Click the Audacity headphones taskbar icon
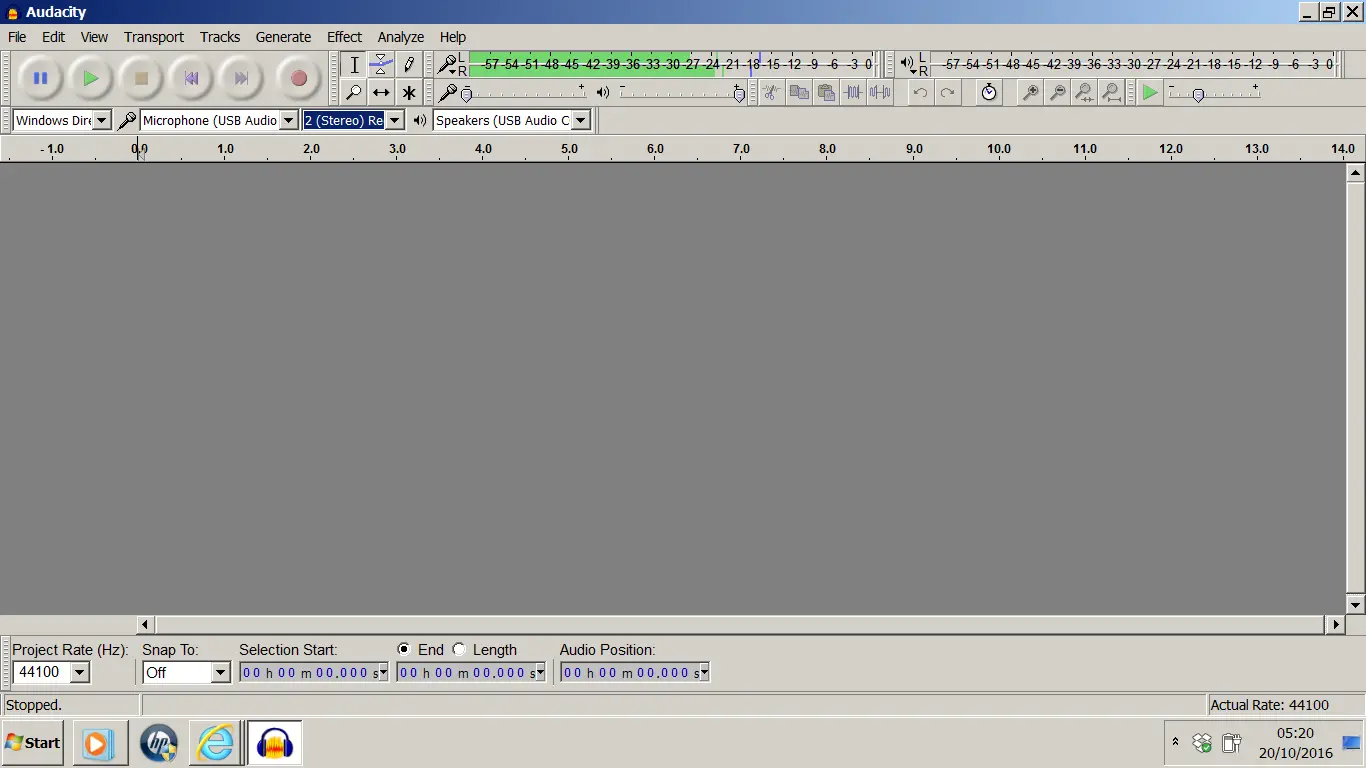 (274, 743)
